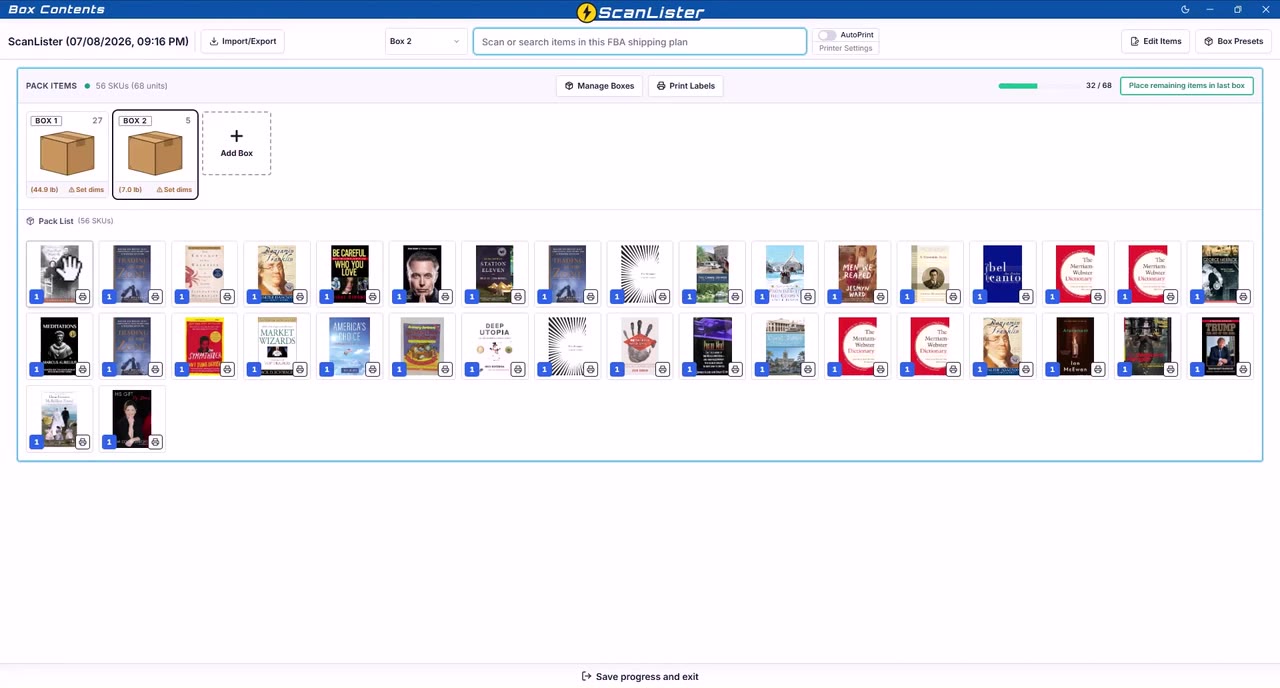Select the Box 1 package icon
The height and width of the screenshot is (688, 1280).
(x=67, y=154)
